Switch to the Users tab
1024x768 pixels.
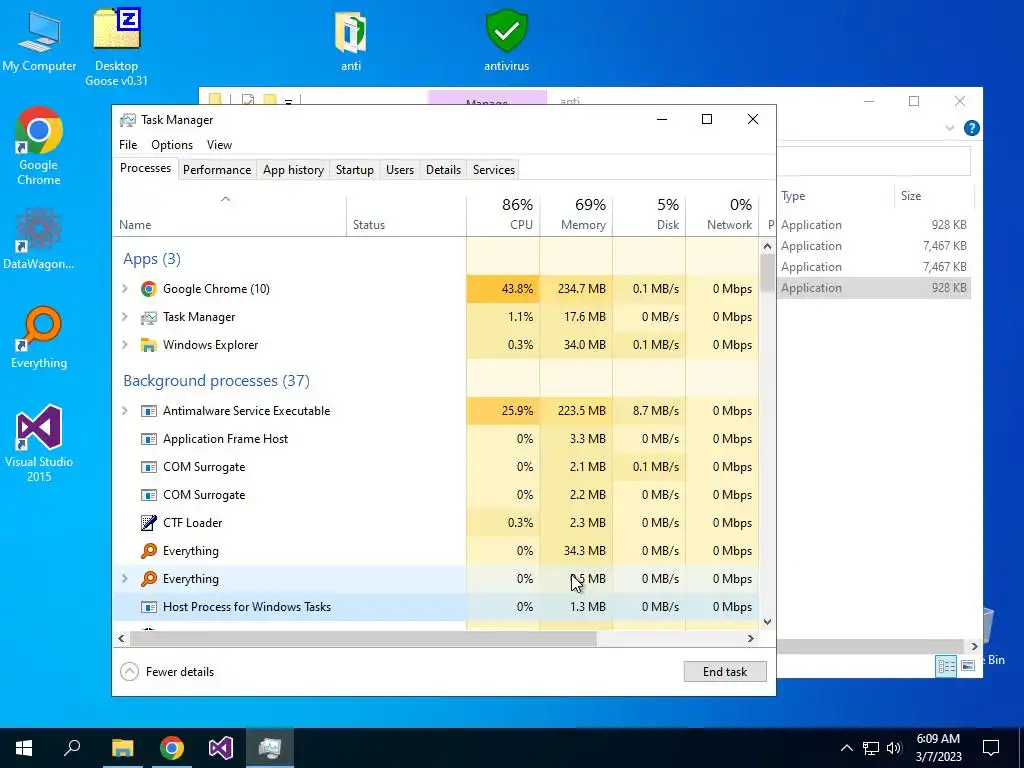point(400,170)
